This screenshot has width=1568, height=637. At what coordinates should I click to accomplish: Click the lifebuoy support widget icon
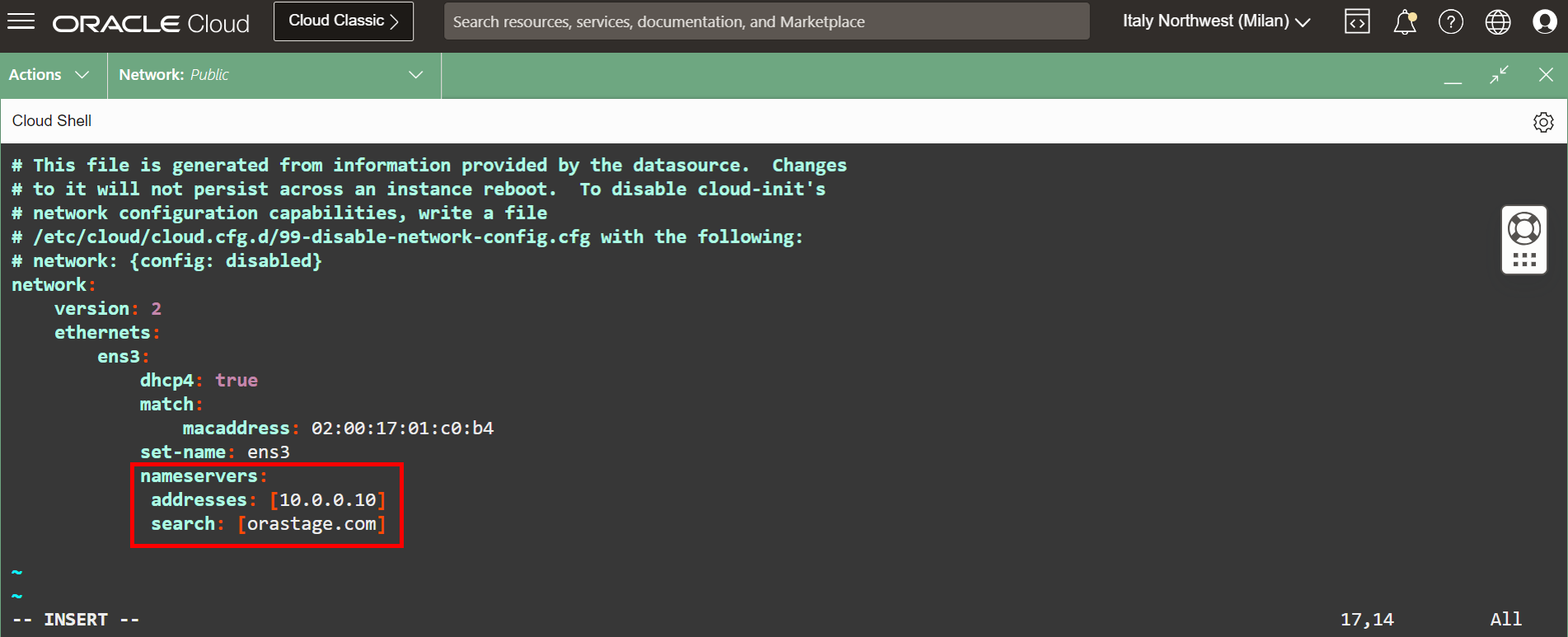click(1524, 229)
